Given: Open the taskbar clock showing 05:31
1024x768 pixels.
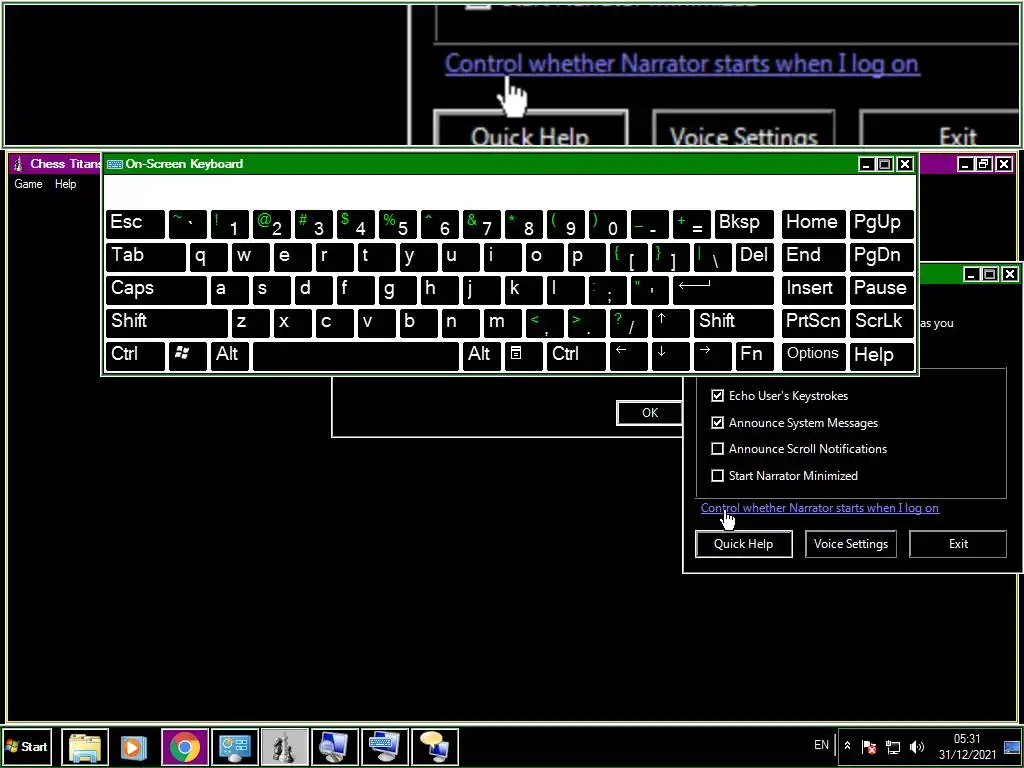Looking at the screenshot, I should click(x=967, y=746).
